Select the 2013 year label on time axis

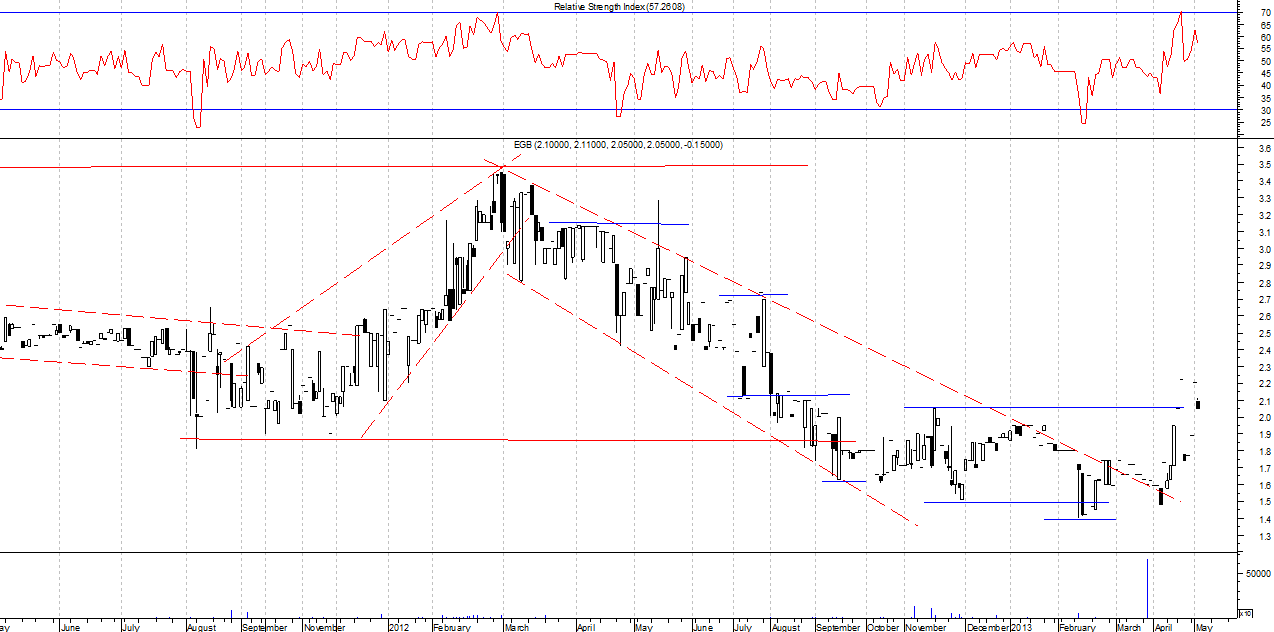pyautogui.click(x=1021, y=628)
